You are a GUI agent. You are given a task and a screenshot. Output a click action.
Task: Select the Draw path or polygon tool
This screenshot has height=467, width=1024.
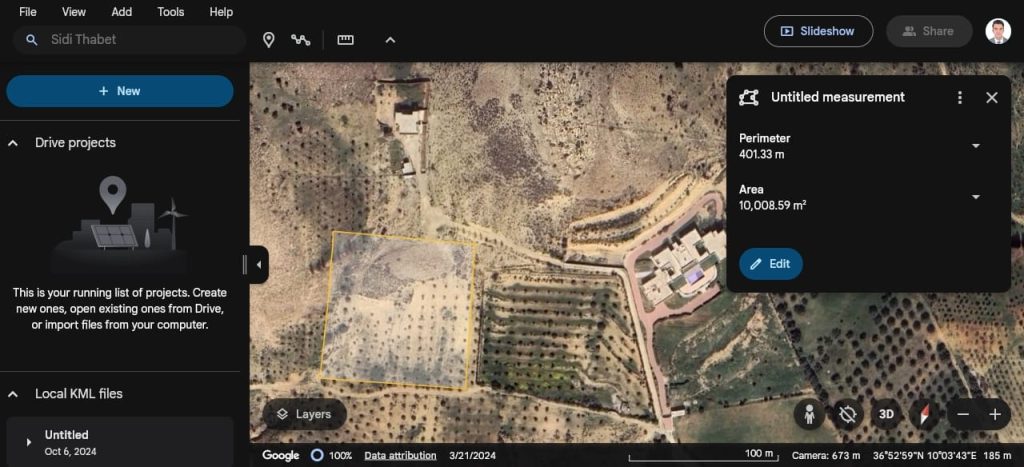tap(300, 40)
